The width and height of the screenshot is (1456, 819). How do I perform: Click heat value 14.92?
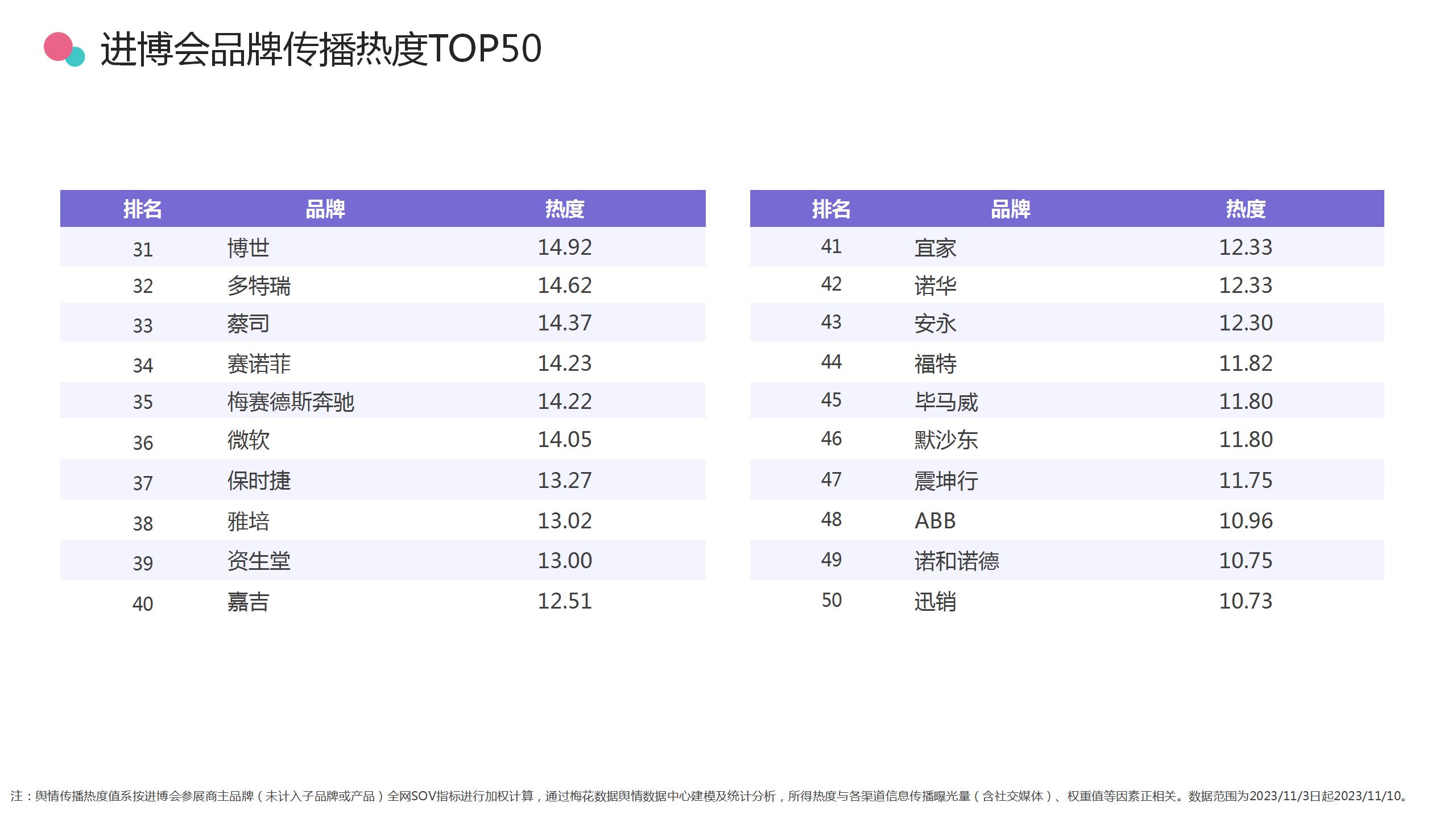(x=565, y=247)
